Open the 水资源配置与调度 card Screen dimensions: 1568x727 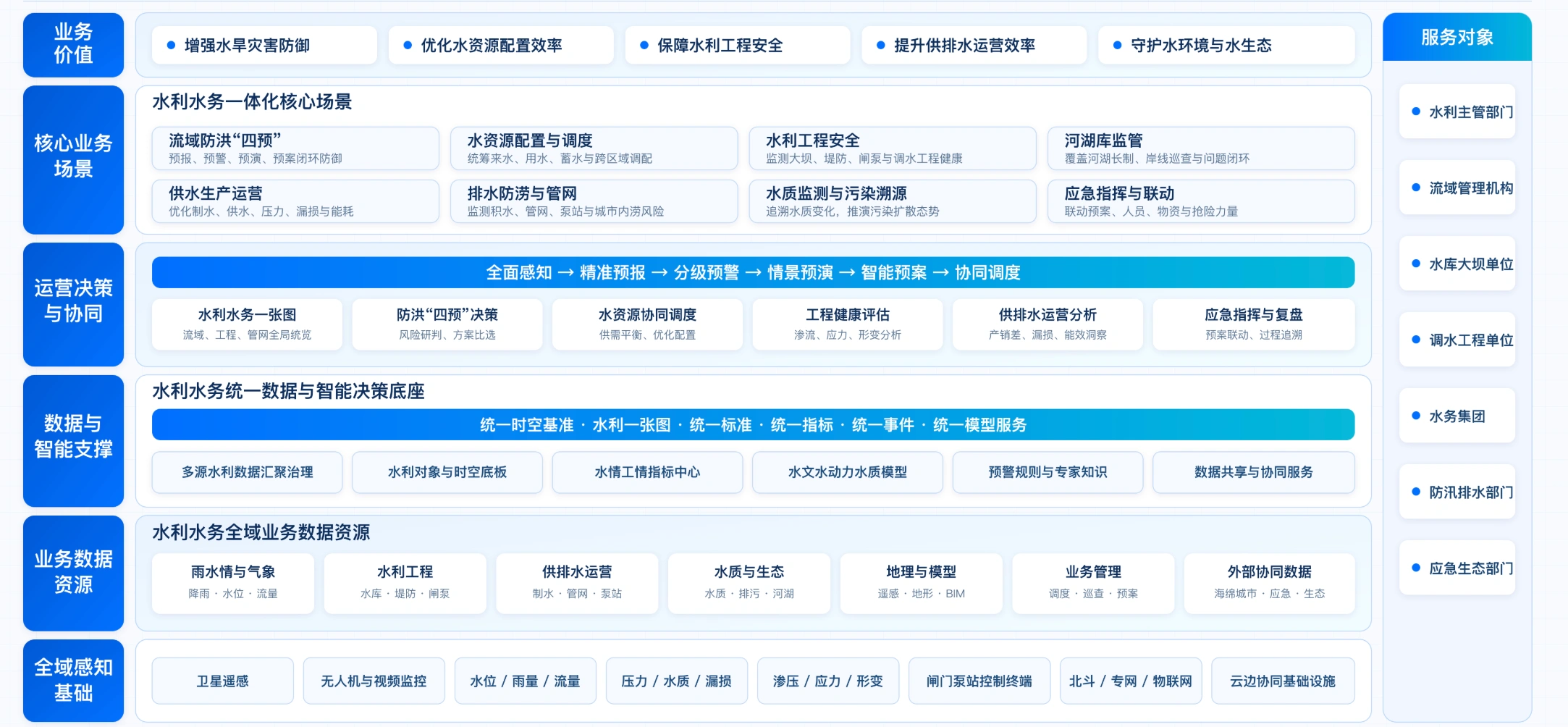[594, 148]
